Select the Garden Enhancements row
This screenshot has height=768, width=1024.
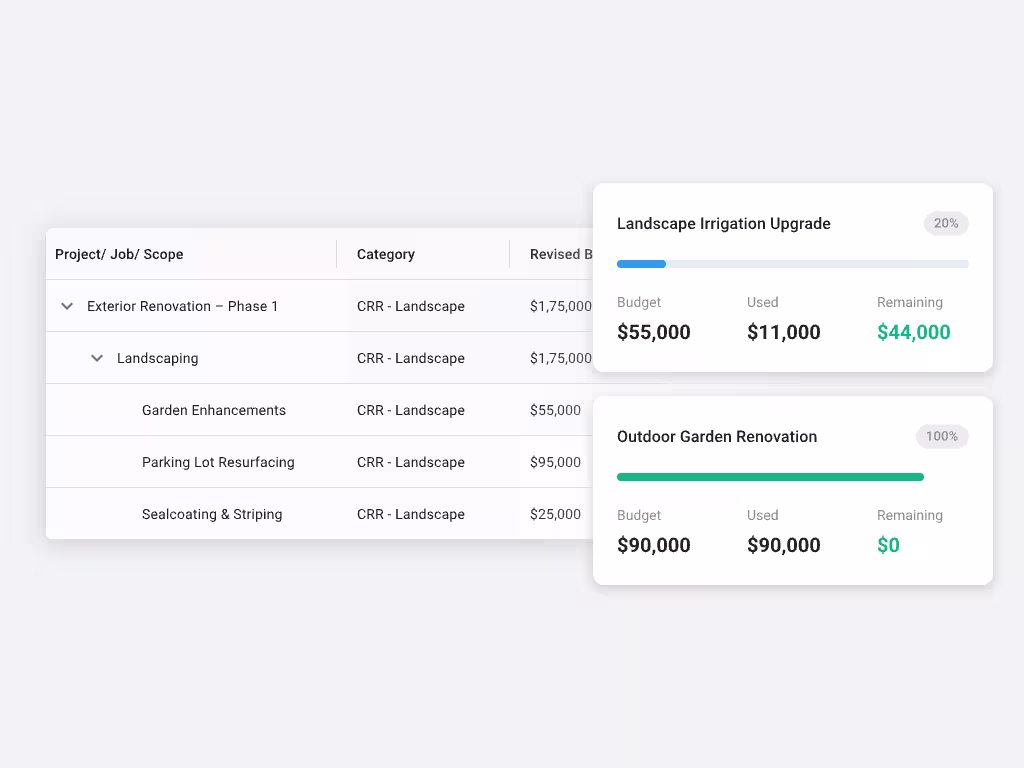215,409
